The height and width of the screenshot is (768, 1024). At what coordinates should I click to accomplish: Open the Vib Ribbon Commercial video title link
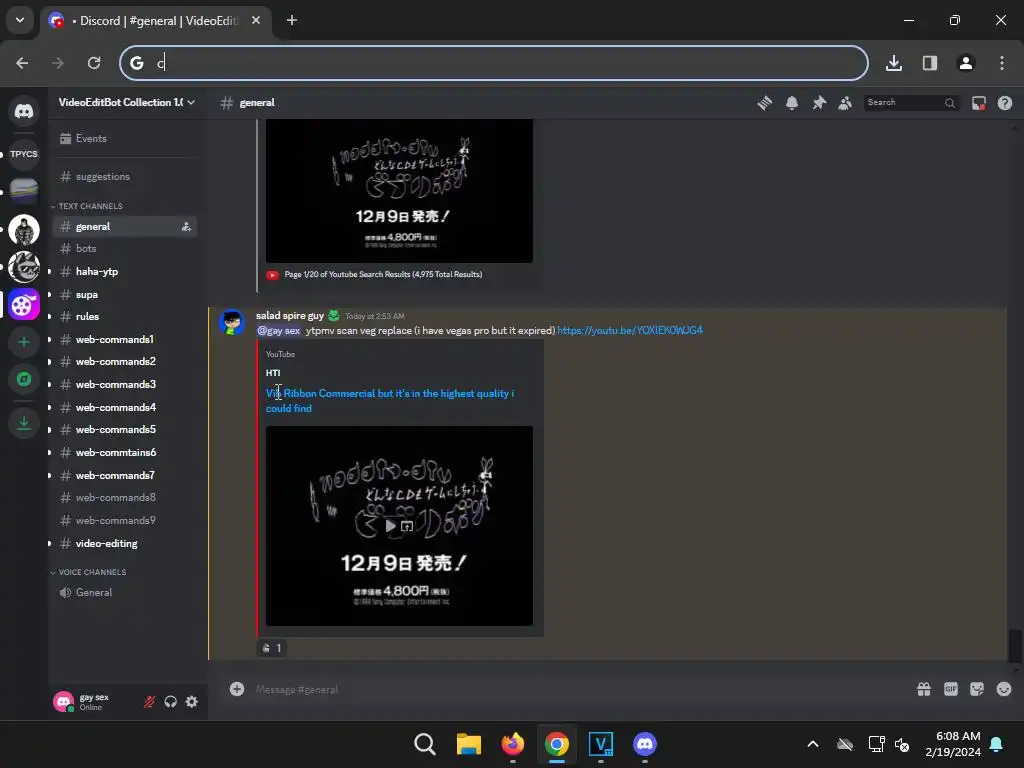pyautogui.click(x=390, y=400)
